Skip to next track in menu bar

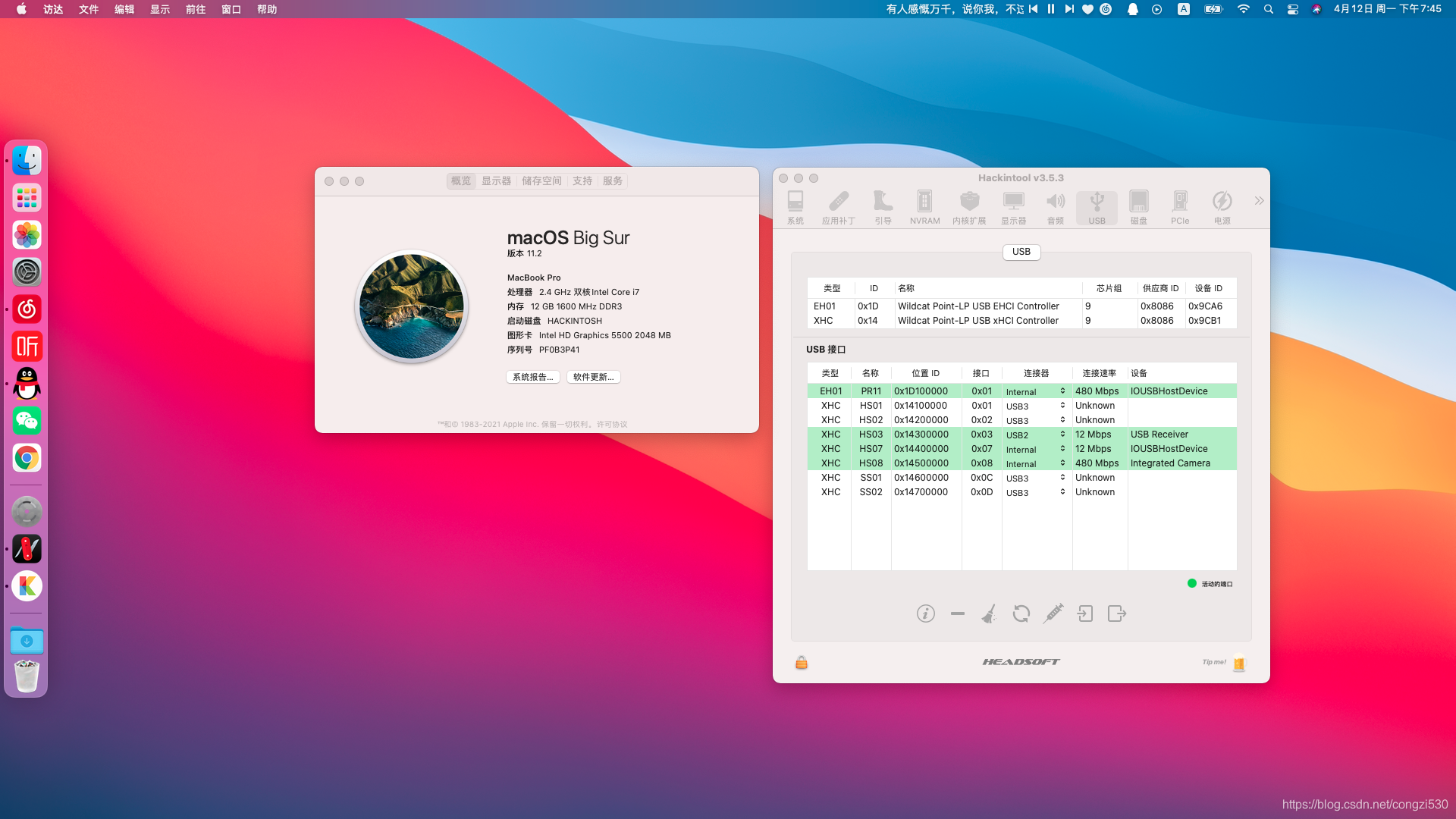pyautogui.click(x=1069, y=9)
